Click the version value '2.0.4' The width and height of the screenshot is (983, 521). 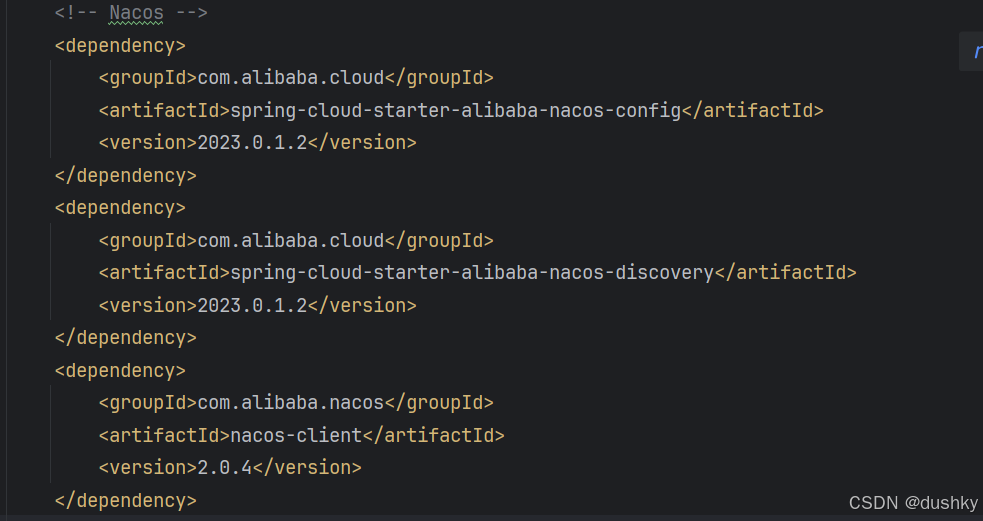pos(224,468)
